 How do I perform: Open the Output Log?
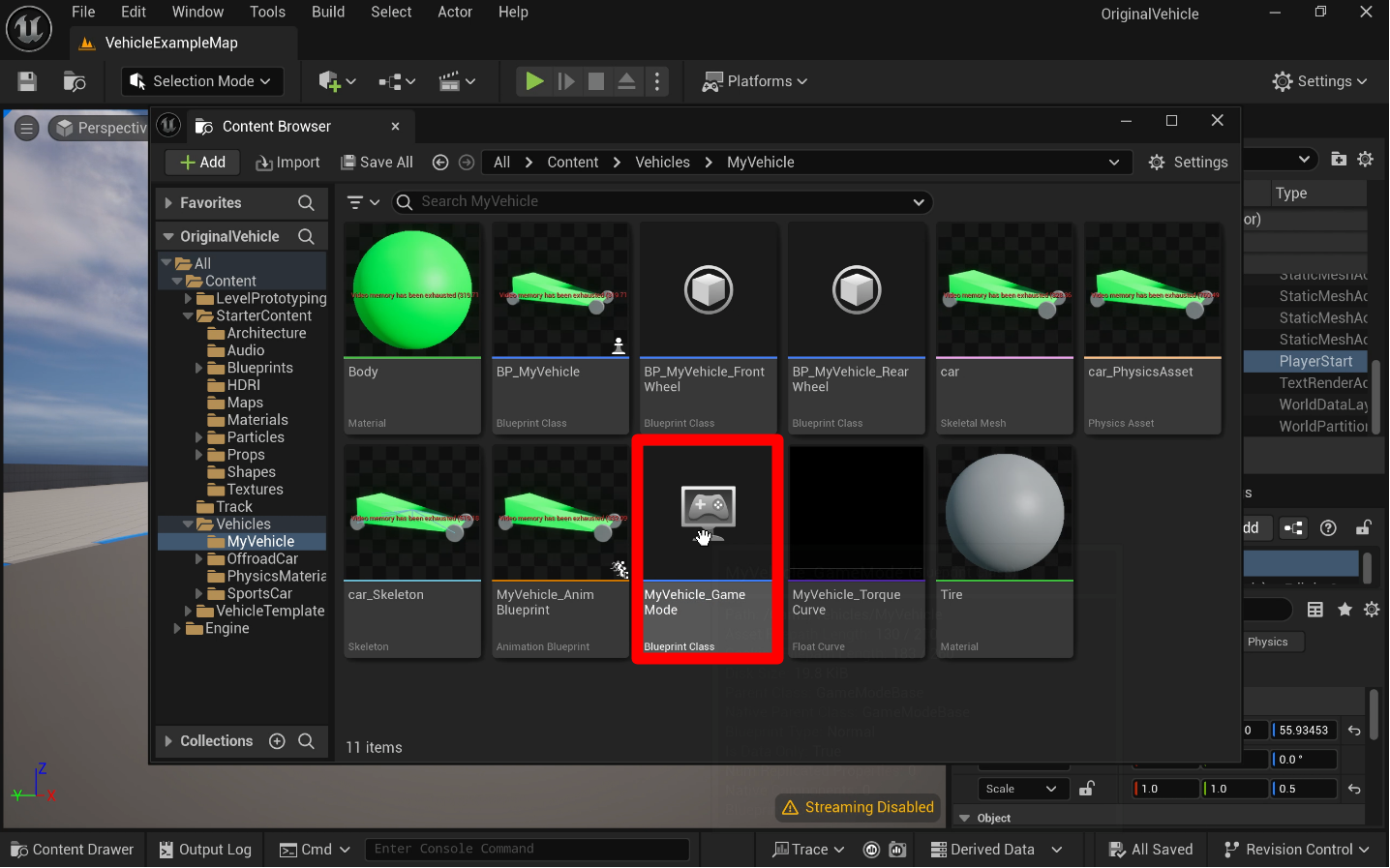pos(205,850)
